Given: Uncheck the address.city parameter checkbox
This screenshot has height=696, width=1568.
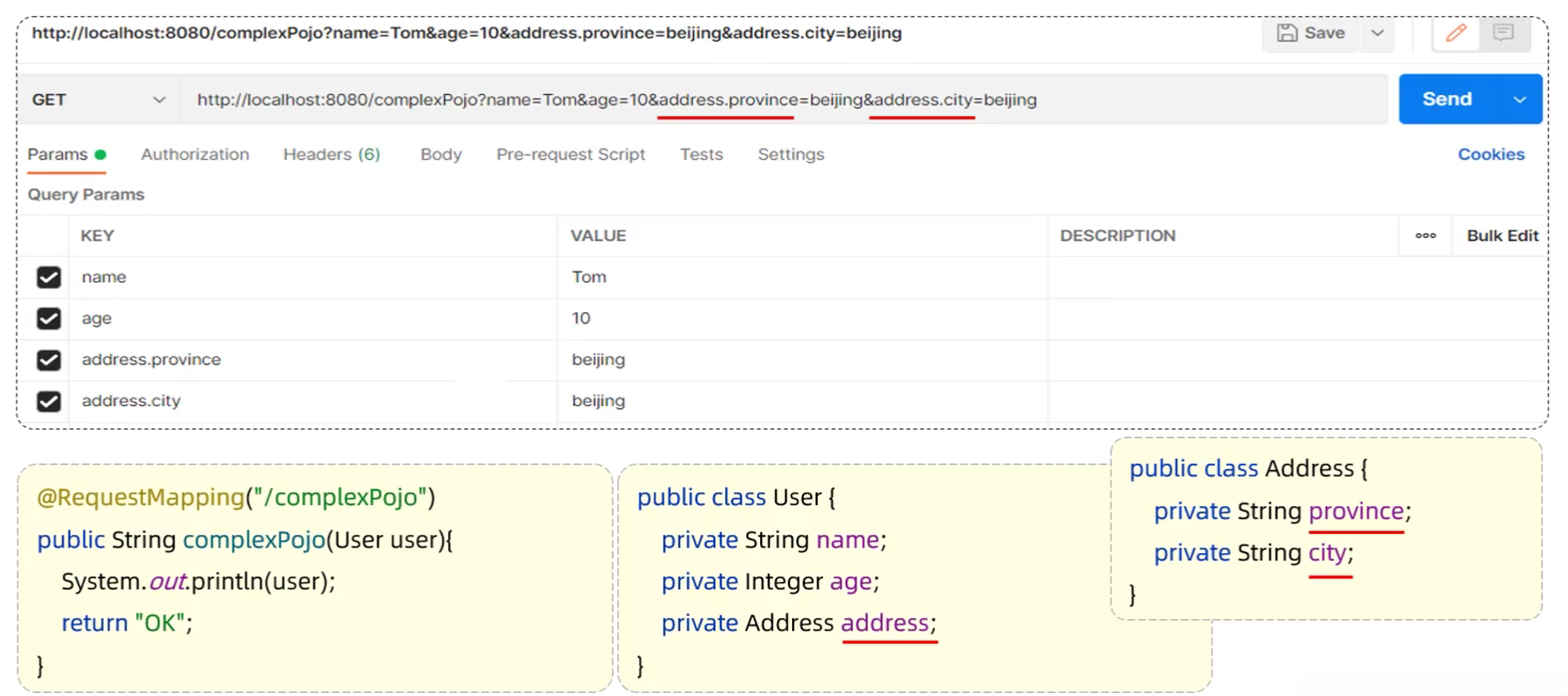Looking at the screenshot, I should (49, 401).
